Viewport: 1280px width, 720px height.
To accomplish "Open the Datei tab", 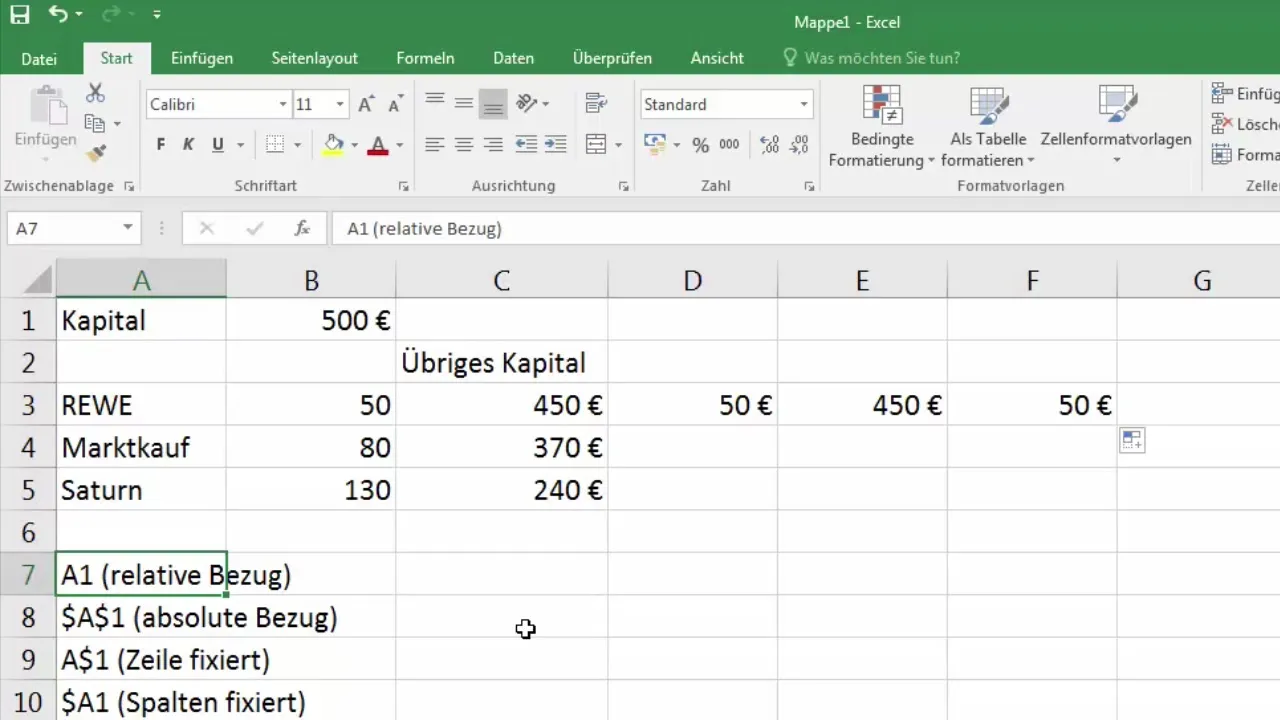I will 39,59.
